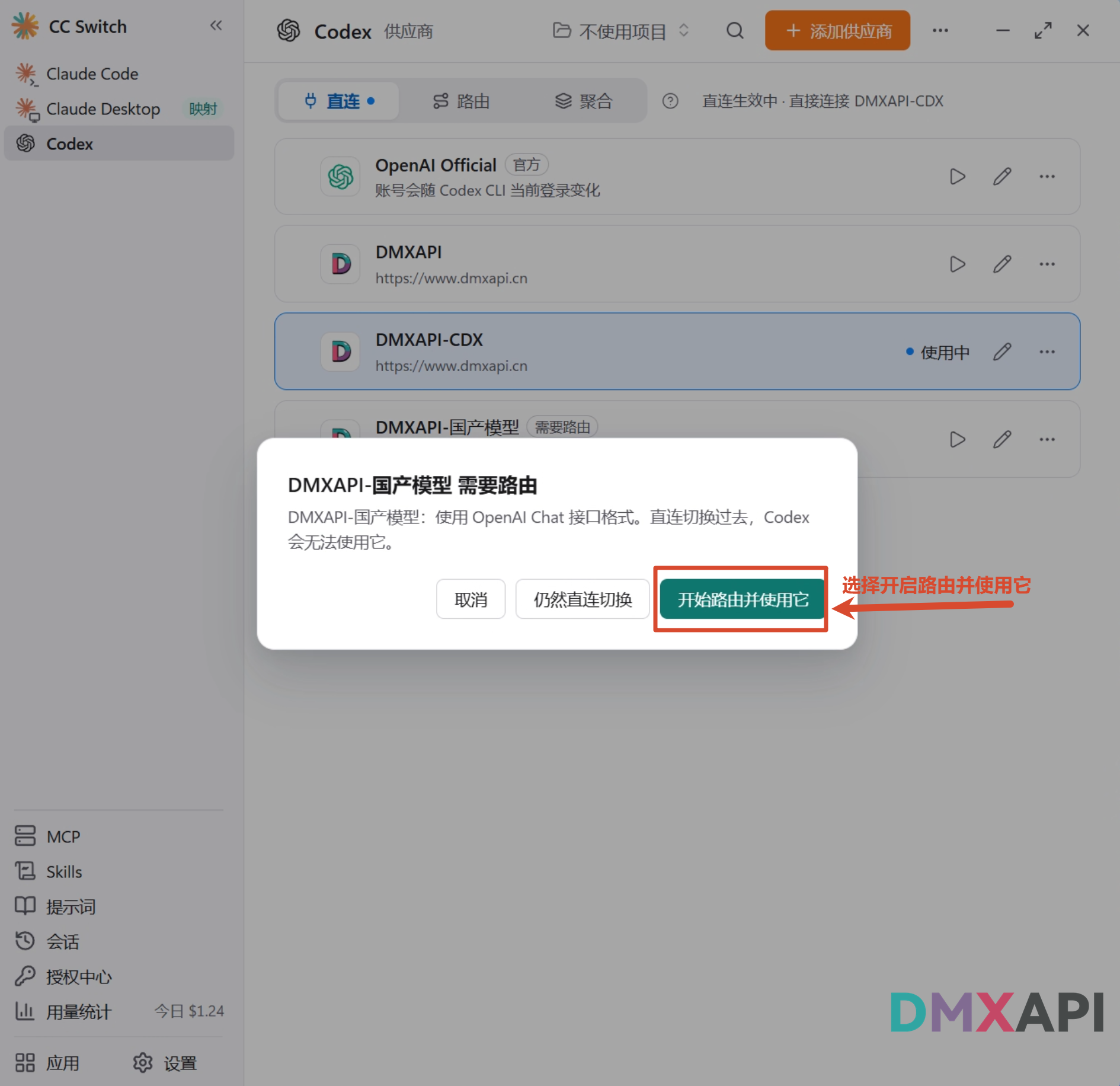
Task: Switch to the 聚合 tab
Action: tap(584, 101)
